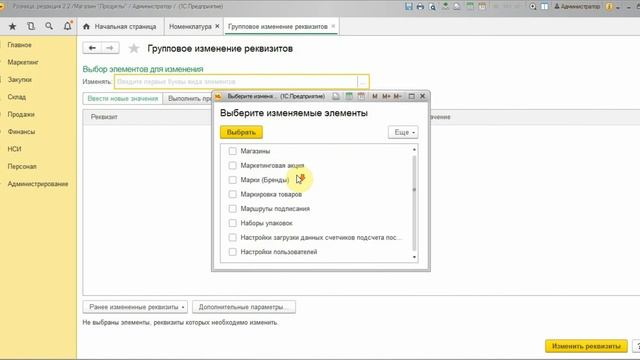Image resolution: width=640 pixels, height=360 pixels.
Task: Open the search magnifier in the tool panel
Action: 49,27
